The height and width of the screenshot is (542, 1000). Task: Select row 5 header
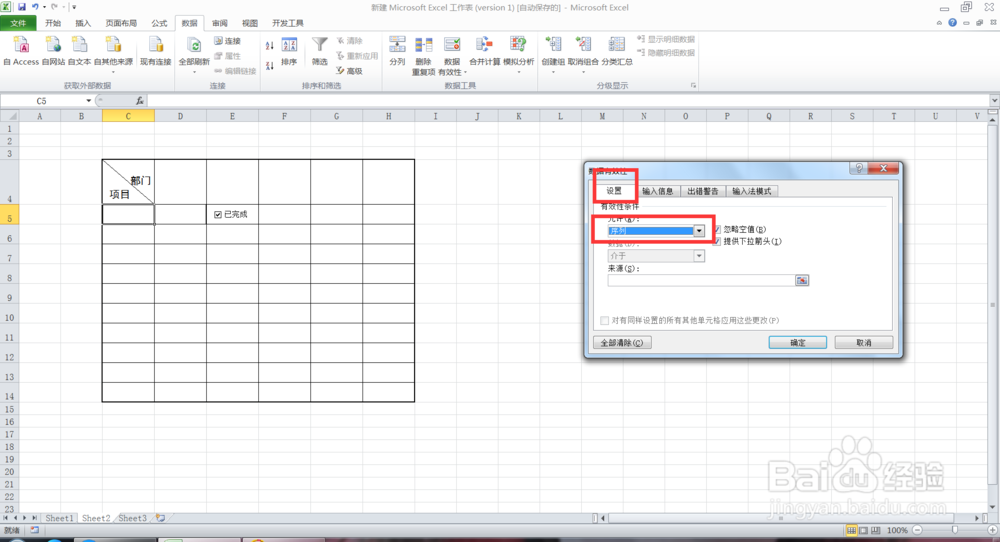point(9,215)
